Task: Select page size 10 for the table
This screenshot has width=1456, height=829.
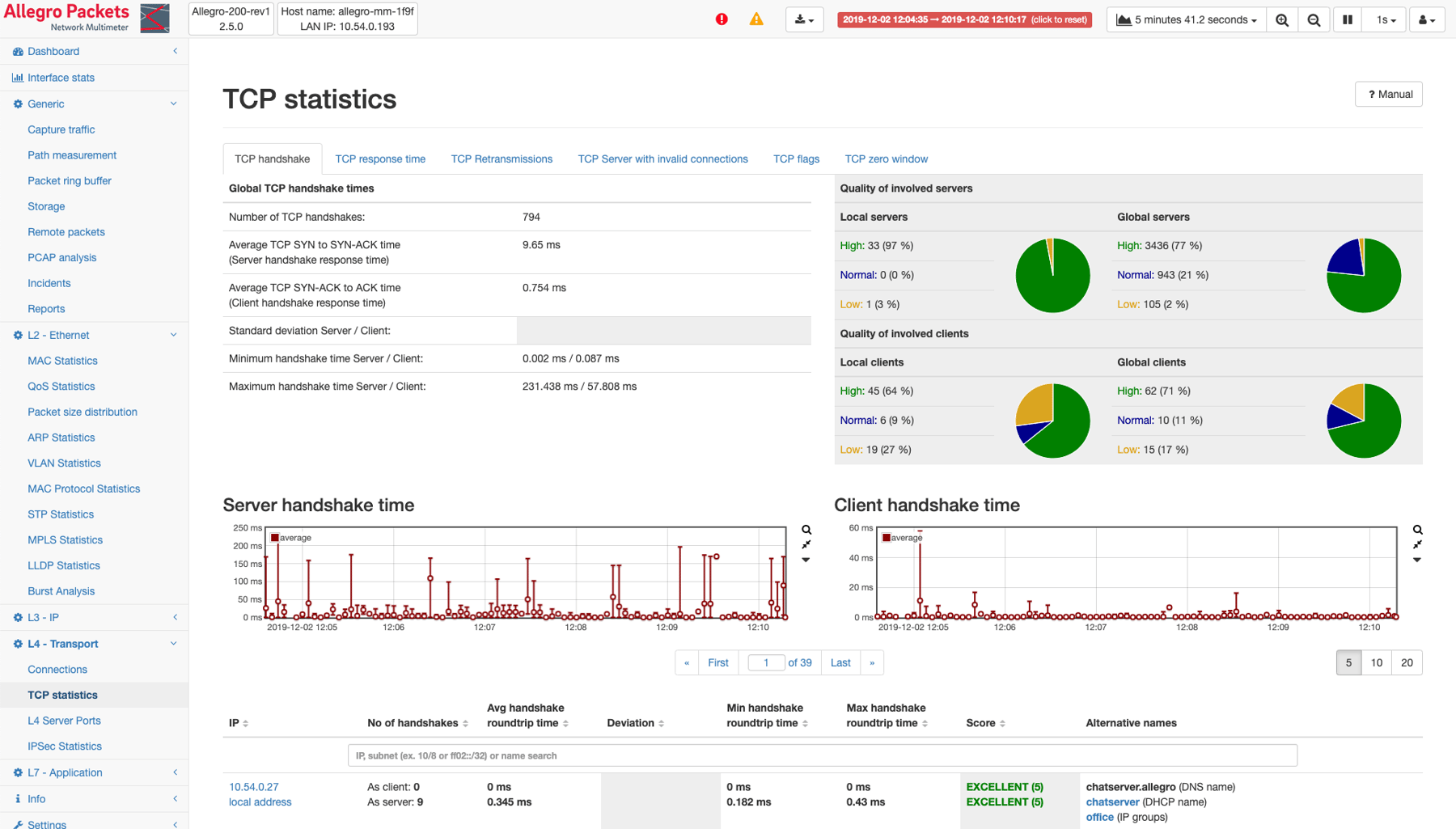Action: click(x=1376, y=662)
